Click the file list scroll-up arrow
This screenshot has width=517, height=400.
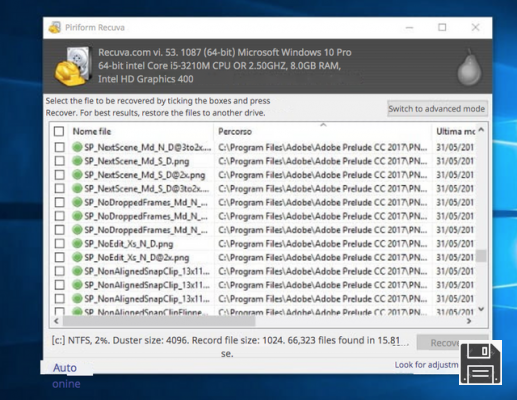coord(481,130)
